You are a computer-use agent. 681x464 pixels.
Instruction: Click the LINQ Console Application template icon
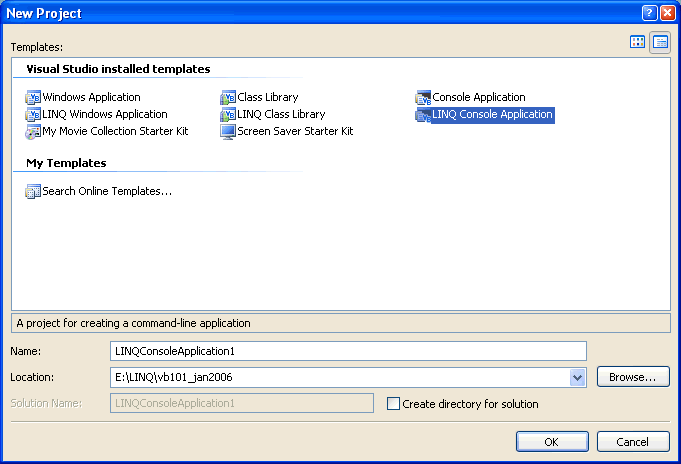(x=423, y=115)
